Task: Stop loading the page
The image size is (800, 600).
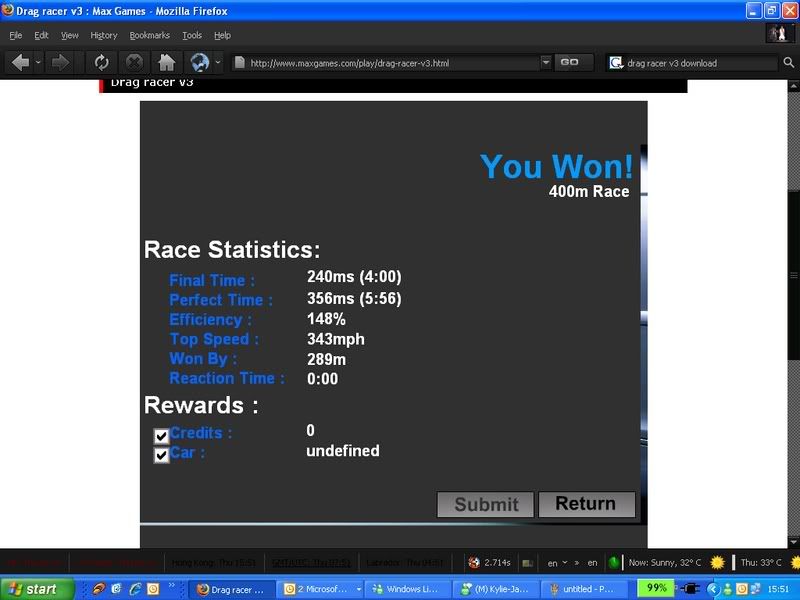Action: (x=134, y=63)
